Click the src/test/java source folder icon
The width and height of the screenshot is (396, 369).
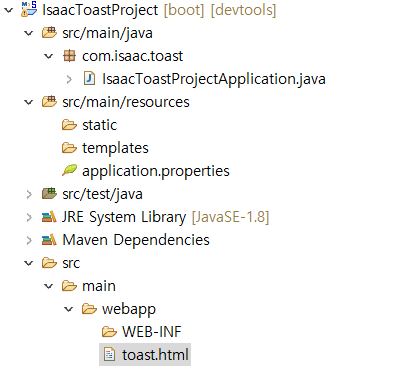point(49,194)
